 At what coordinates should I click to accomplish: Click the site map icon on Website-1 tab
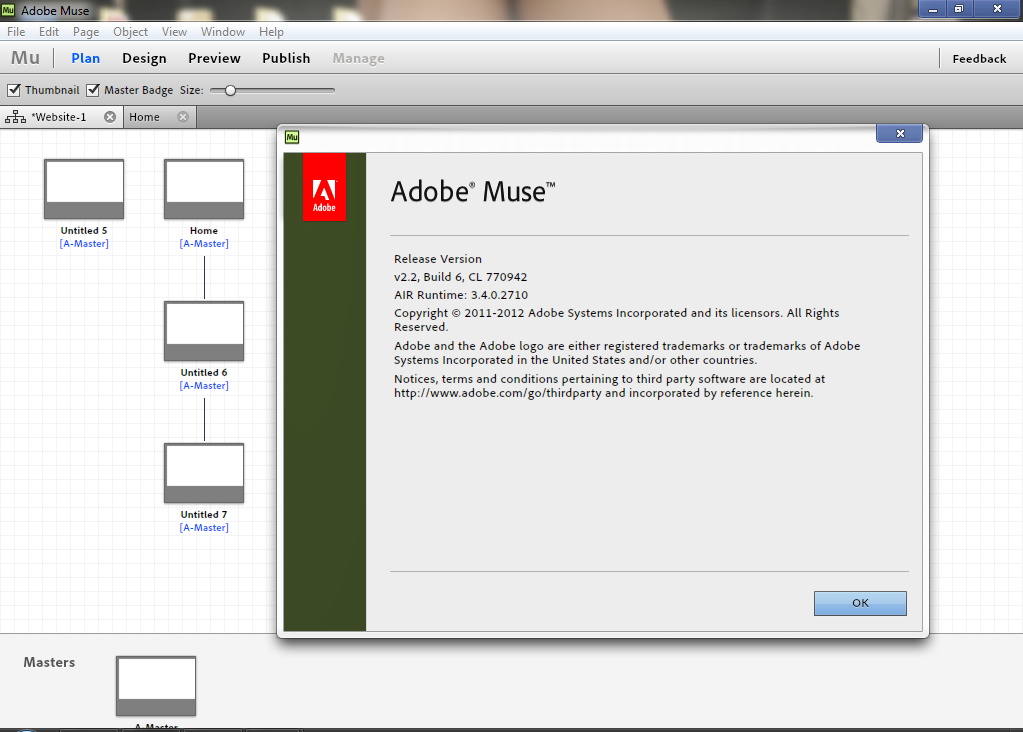click(x=15, y=117)
